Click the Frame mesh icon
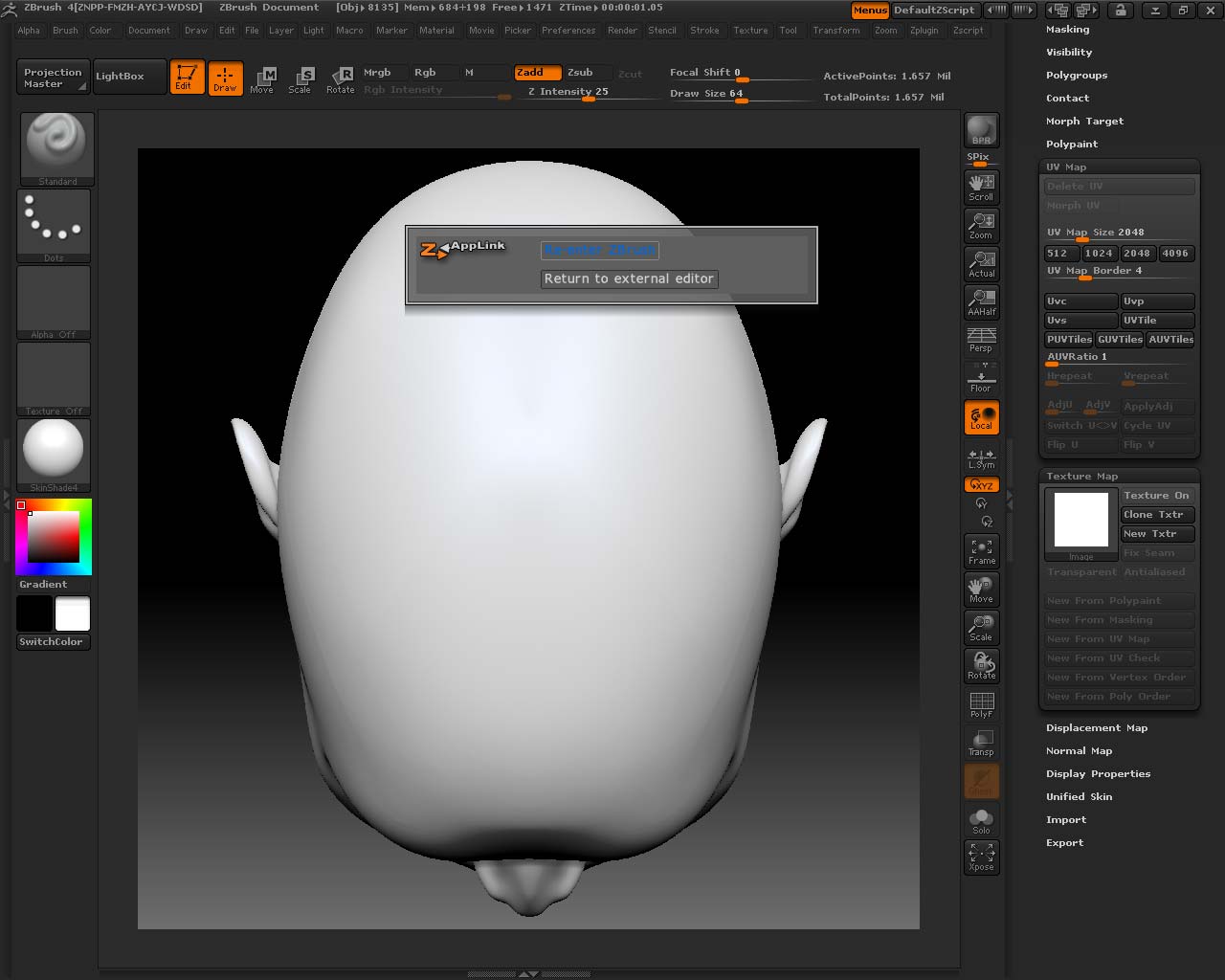1225x980 pixels. click(x=981, y=550)
